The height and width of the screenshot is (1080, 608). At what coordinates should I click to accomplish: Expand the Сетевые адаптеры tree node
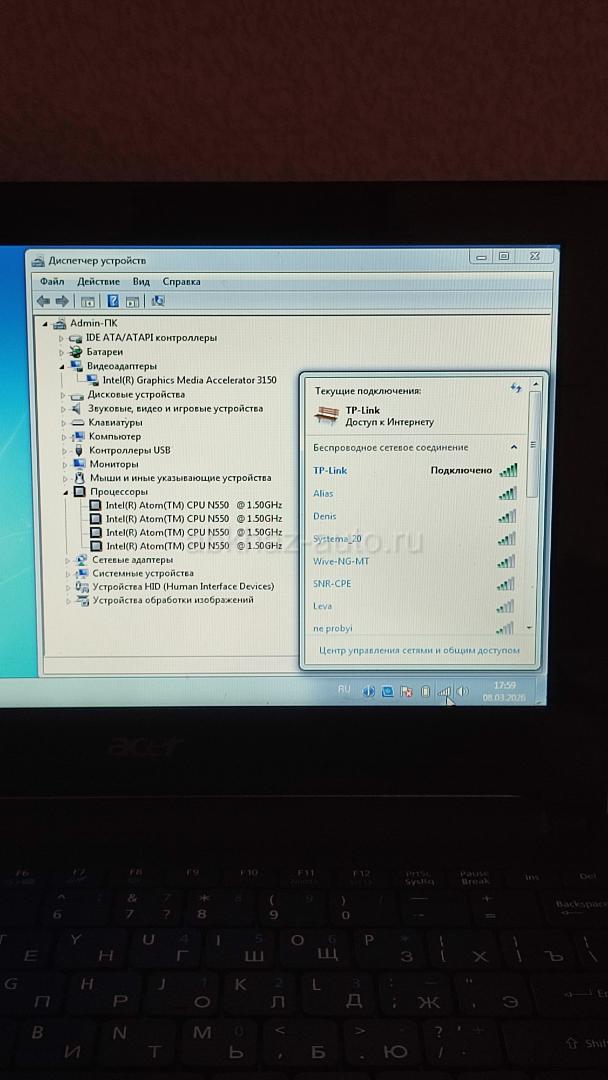[68, 561]
